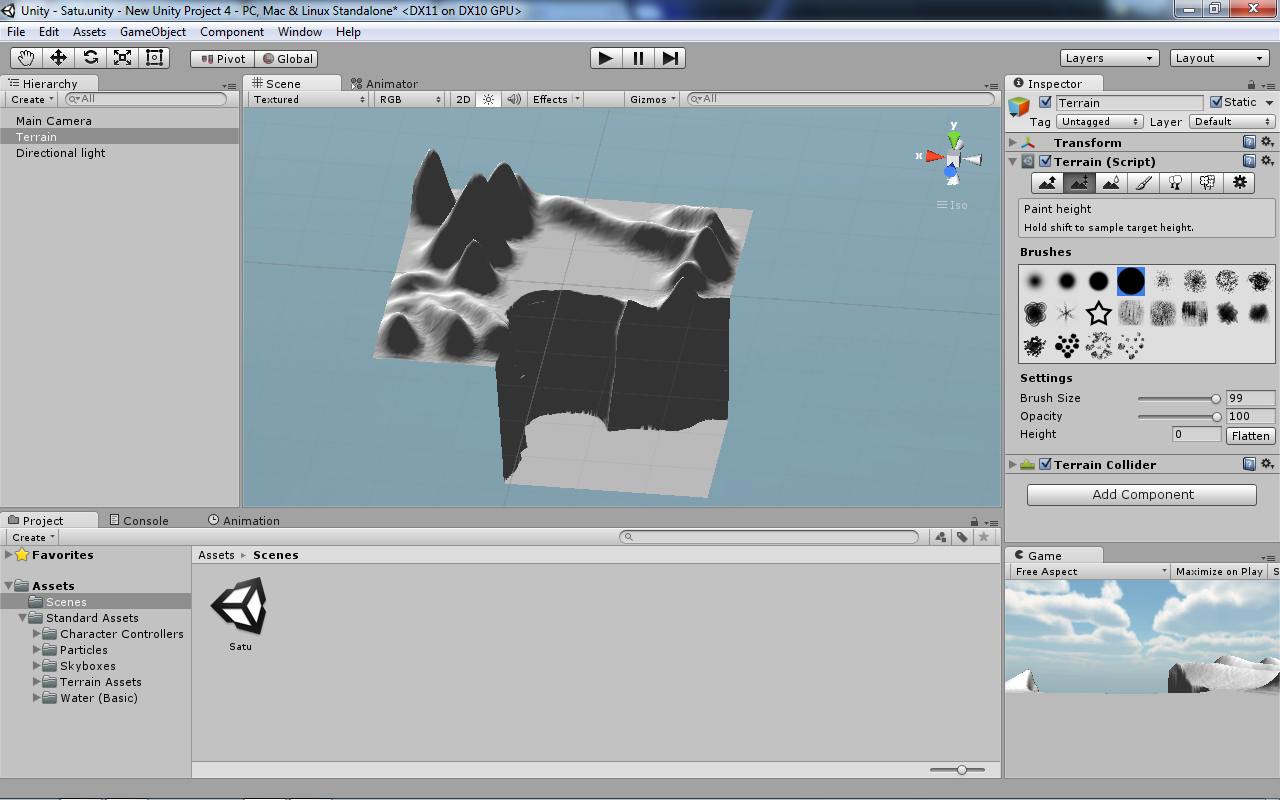Image resolution: width=1280 pixels, height=800 pixels.
Task: Select the Paint Texture brush tool
Action: tap(1143, 182)
